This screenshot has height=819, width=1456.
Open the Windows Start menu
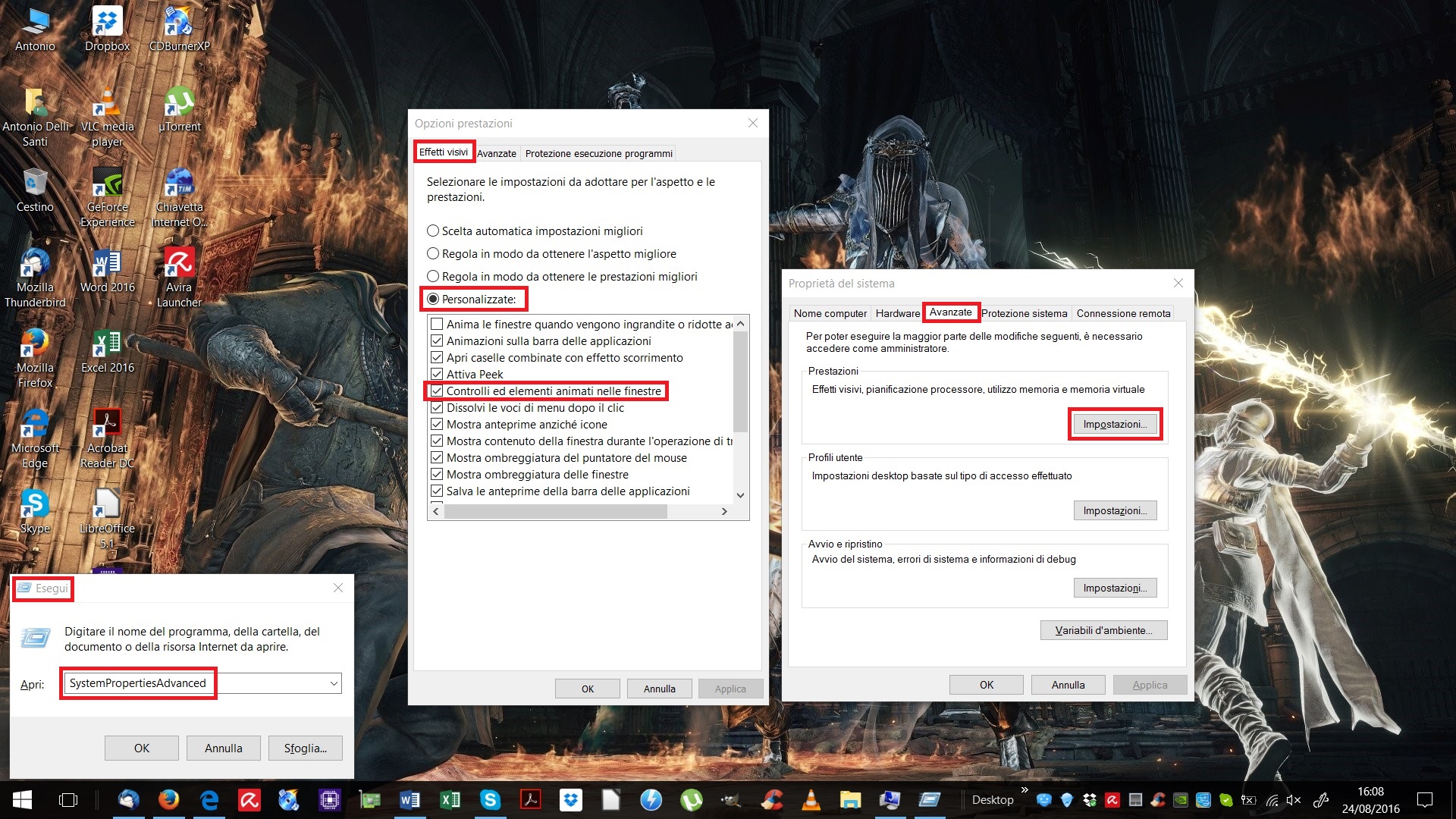(x=22, y=799)
